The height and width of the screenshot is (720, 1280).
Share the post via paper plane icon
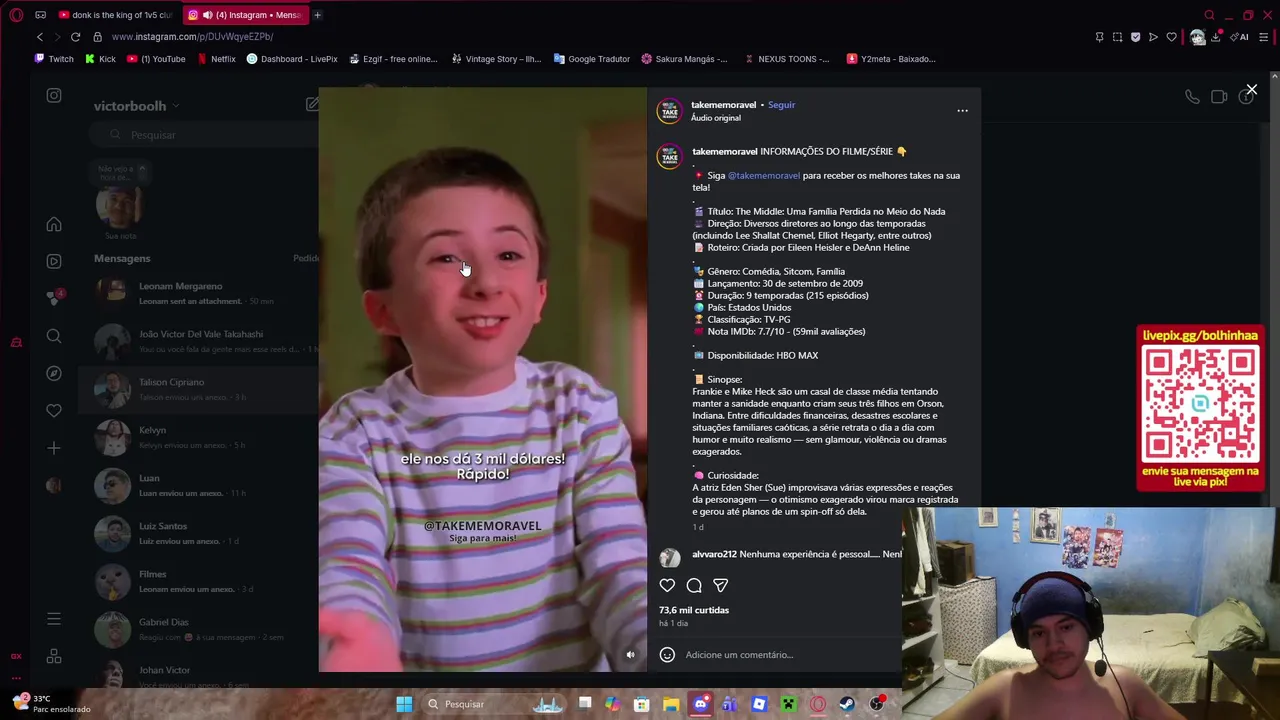coord(720,585)
